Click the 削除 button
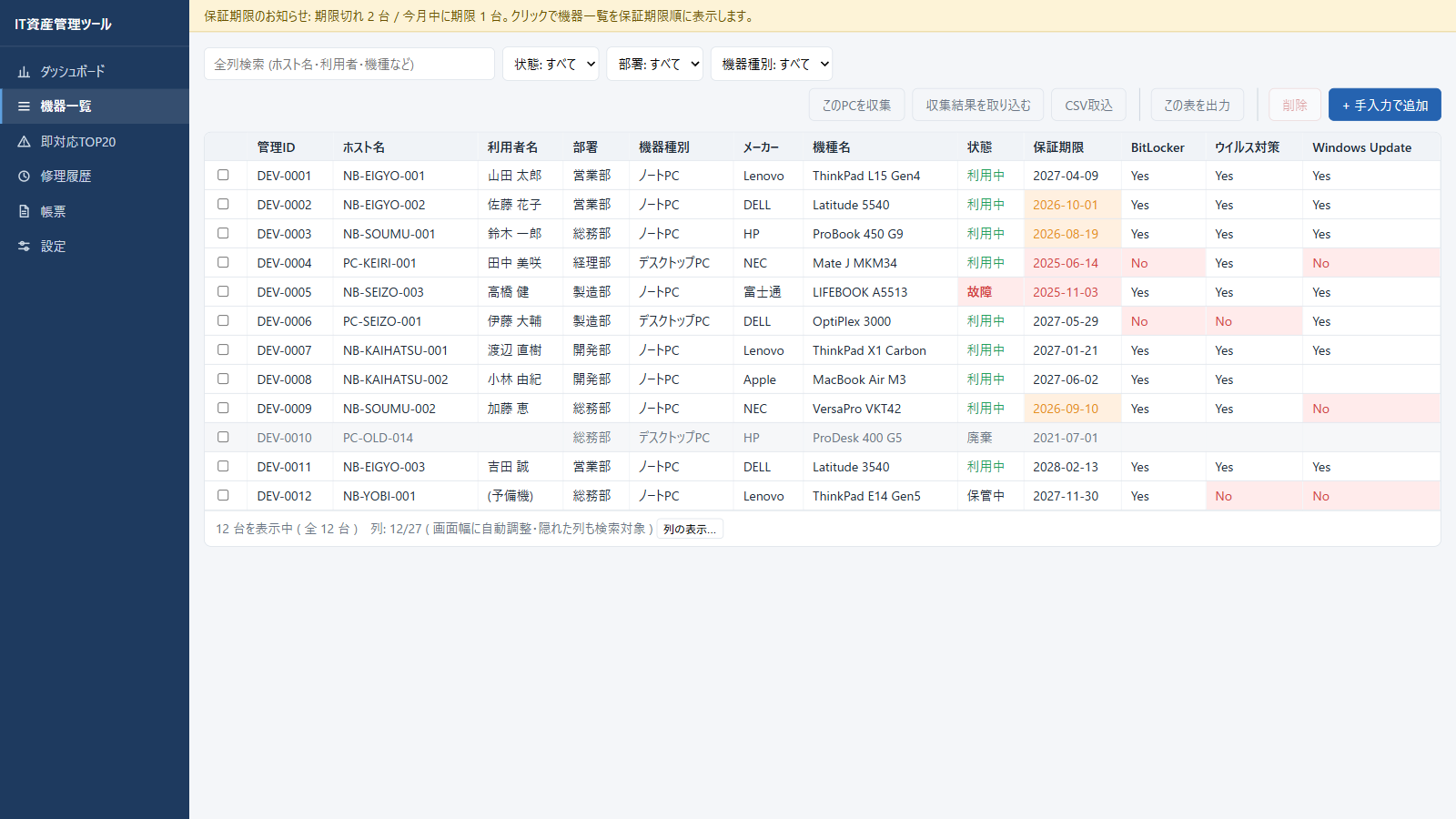 [x=1295, y=105]
